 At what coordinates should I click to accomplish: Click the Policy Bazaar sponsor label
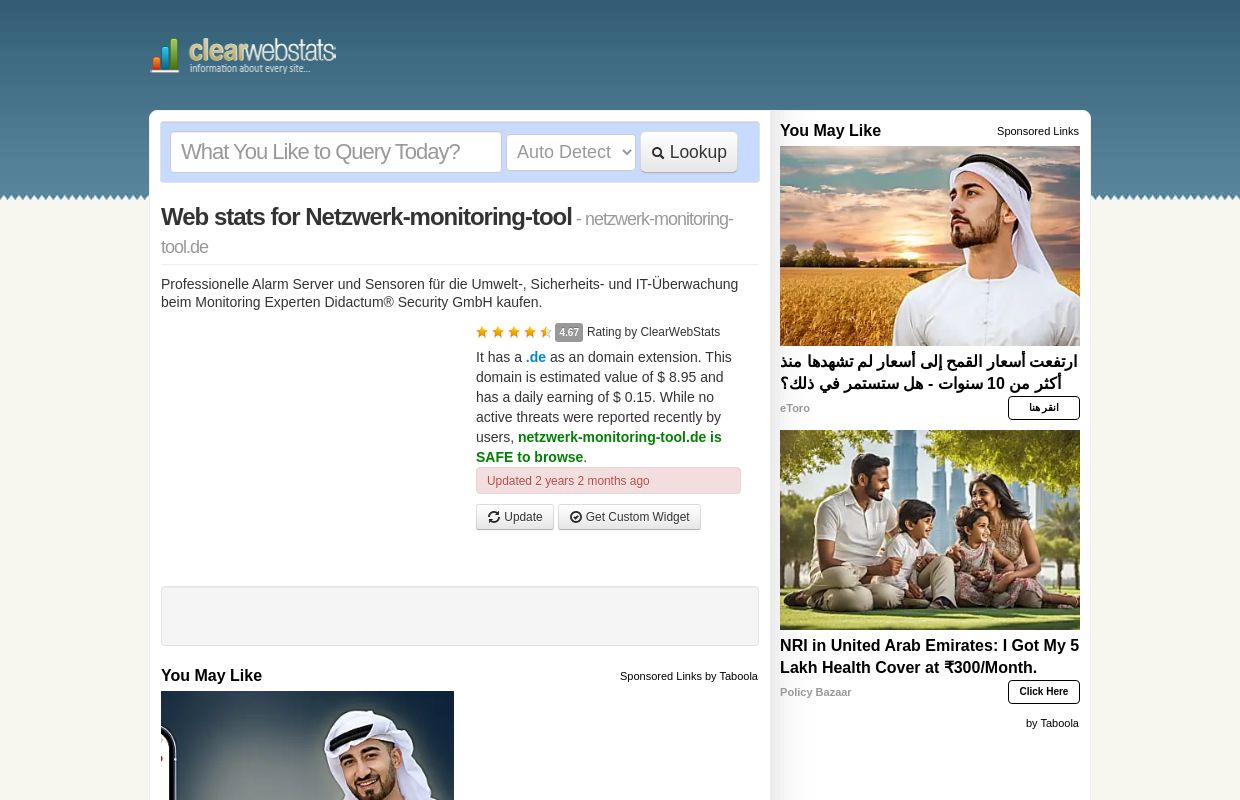click(816, 692)
